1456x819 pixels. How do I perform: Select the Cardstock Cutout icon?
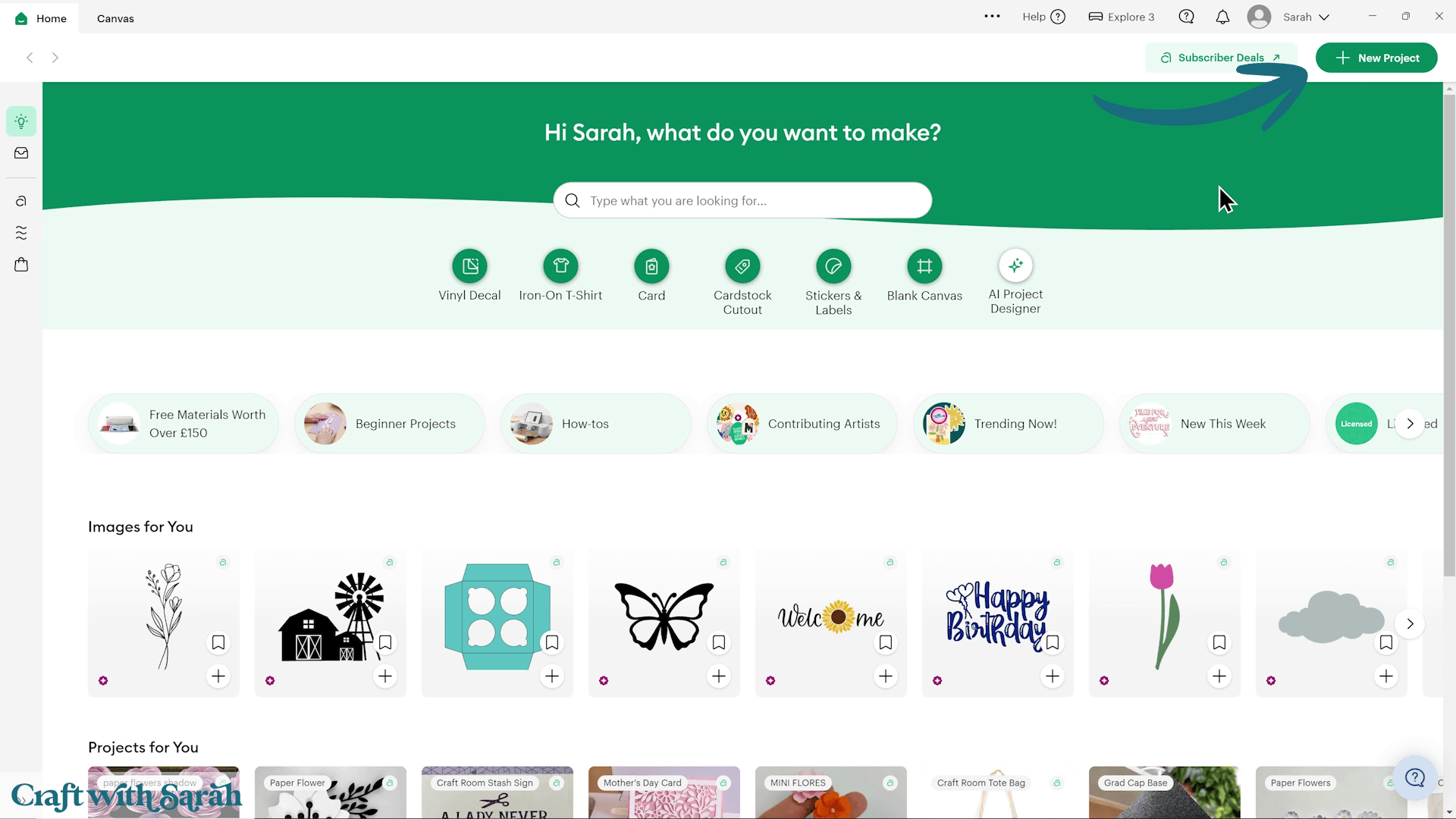tap(742, 266)
